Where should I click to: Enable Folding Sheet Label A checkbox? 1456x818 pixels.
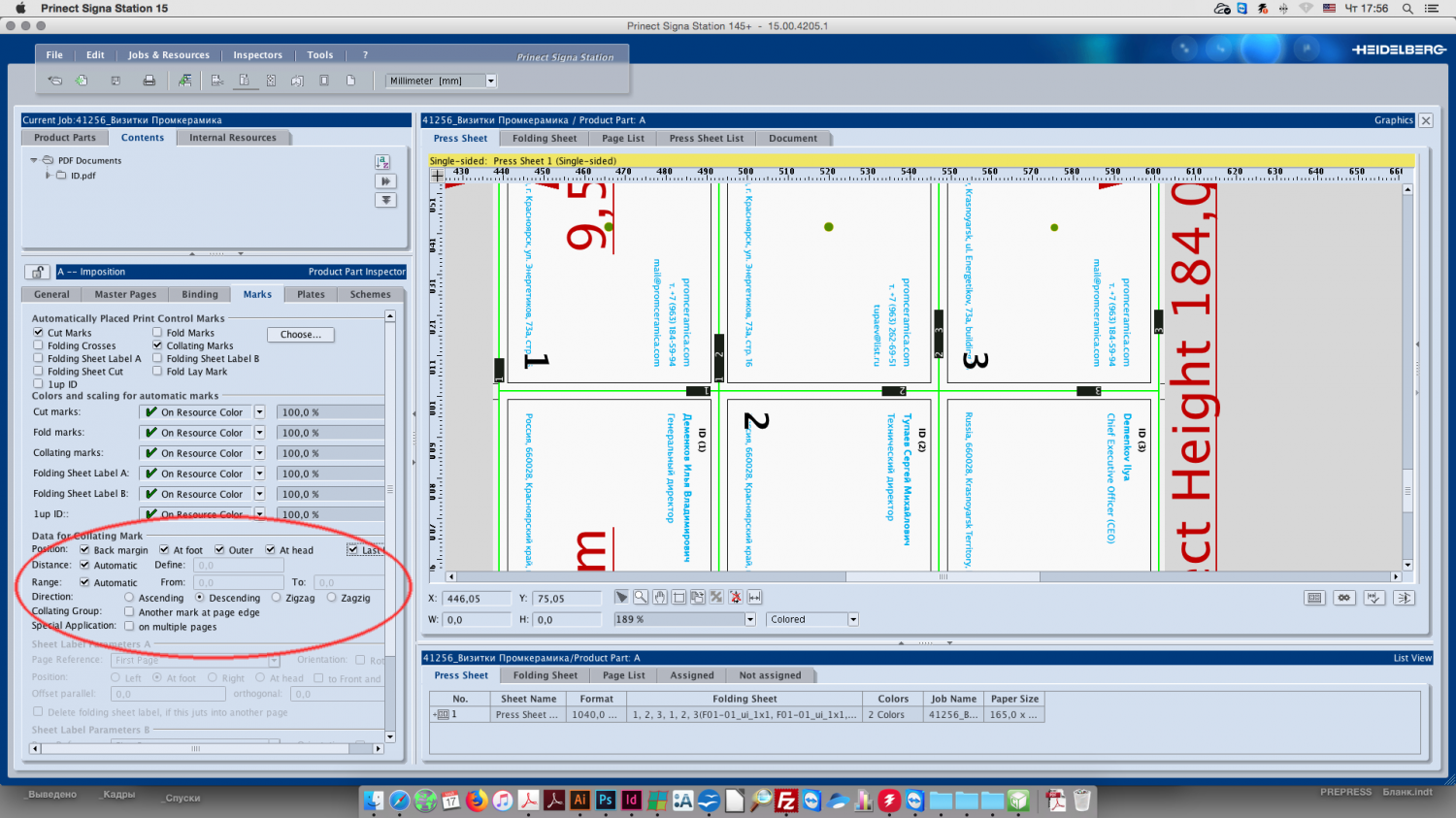(x=38, y=358)
